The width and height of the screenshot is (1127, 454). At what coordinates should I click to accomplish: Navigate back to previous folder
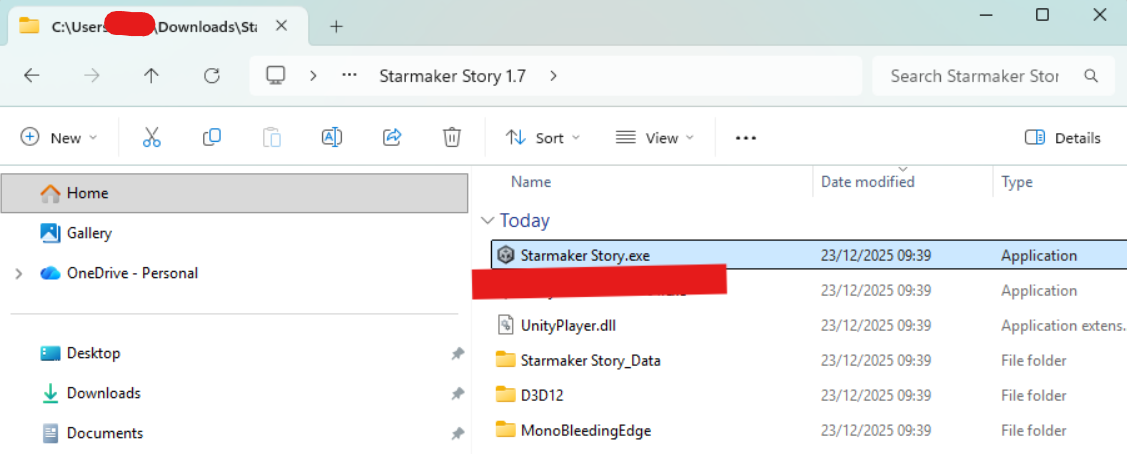click(31, 75)
